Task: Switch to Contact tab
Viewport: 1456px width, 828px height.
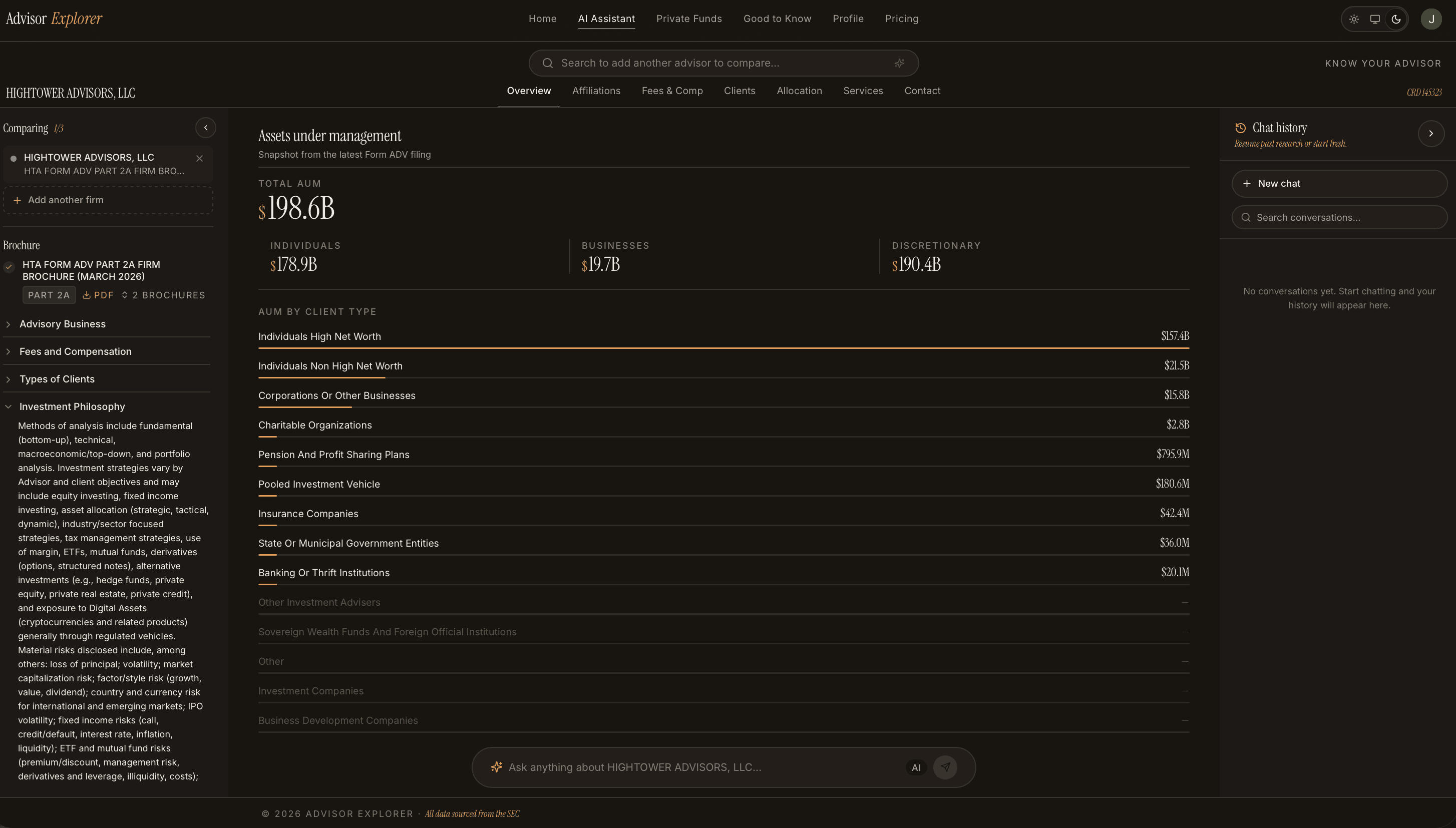Action: [x=922, y=91]
